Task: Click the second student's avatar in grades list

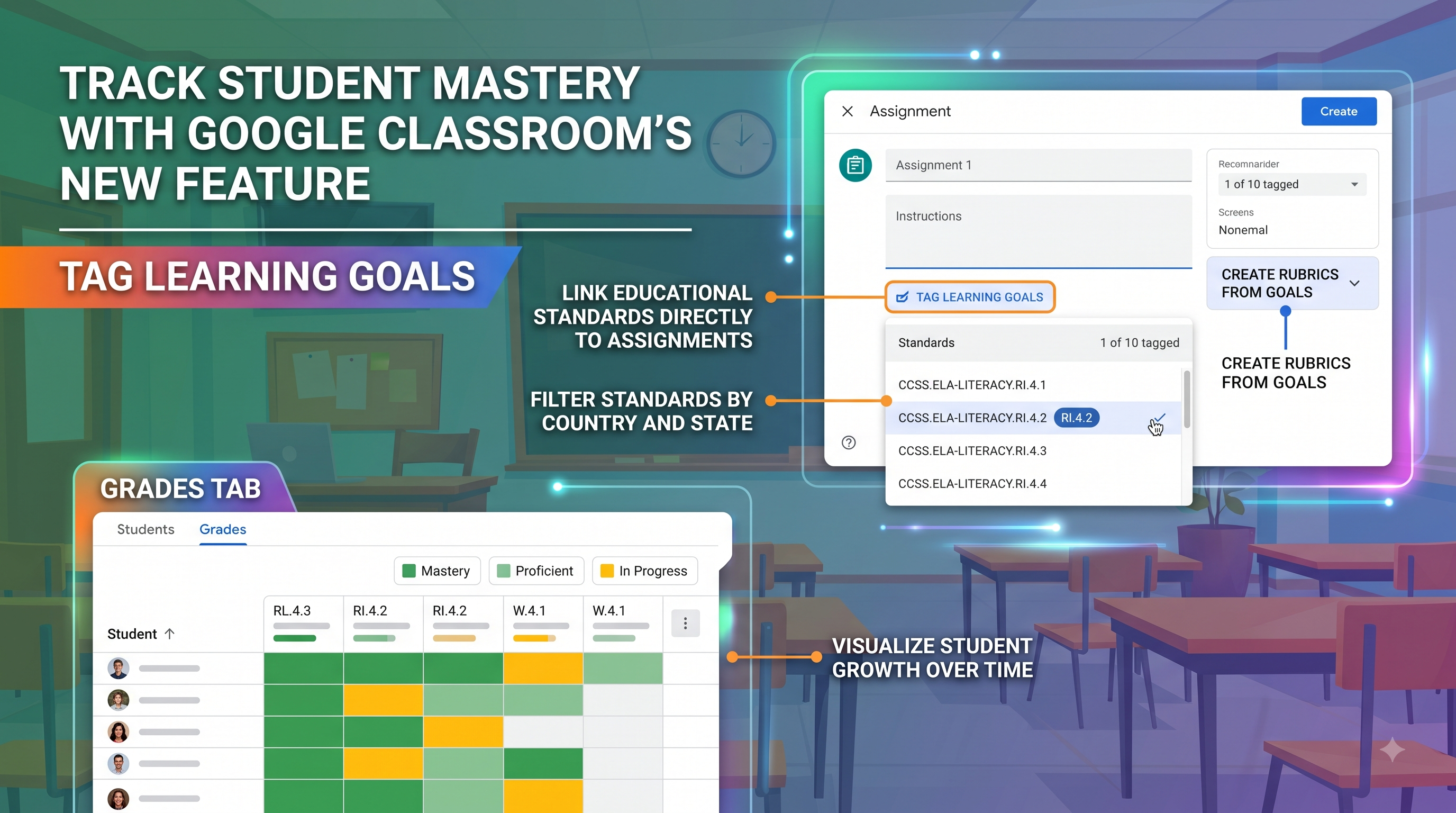Action: [x=118, y=700]
